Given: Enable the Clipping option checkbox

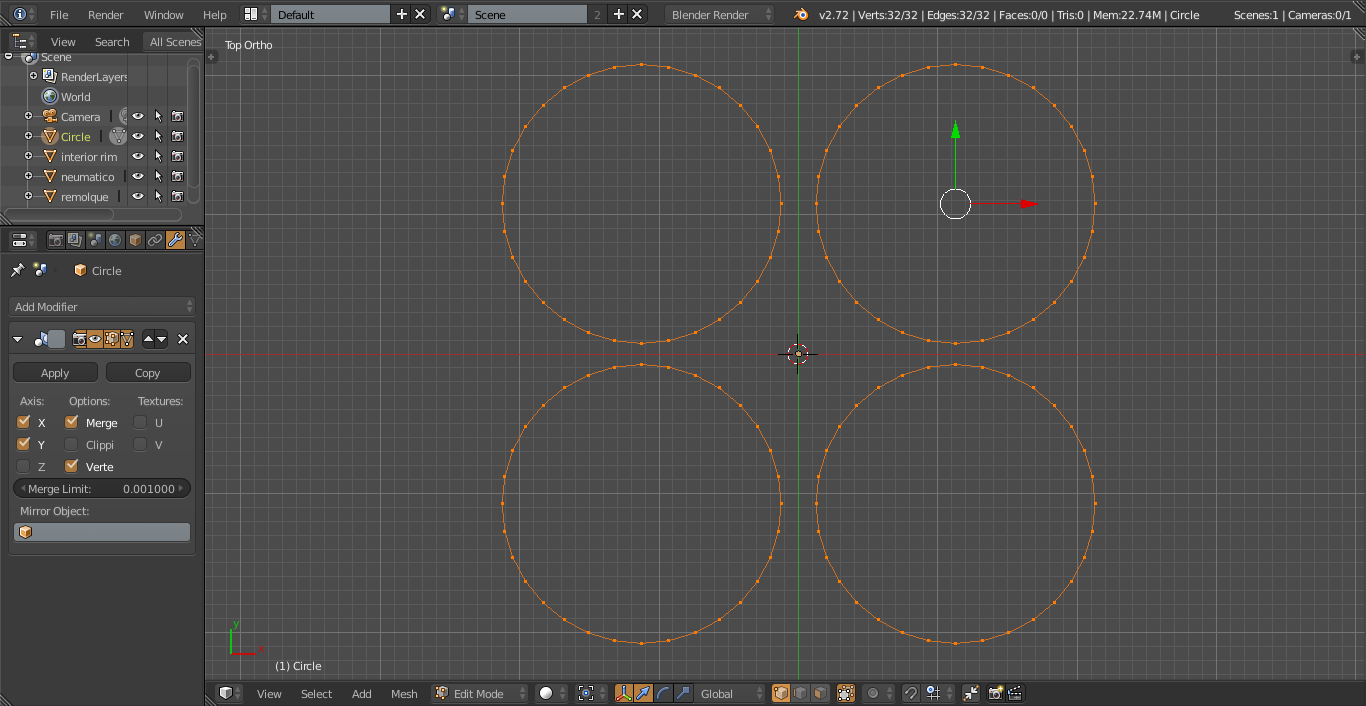Looking at the screenshot, I should pos(71,444).
